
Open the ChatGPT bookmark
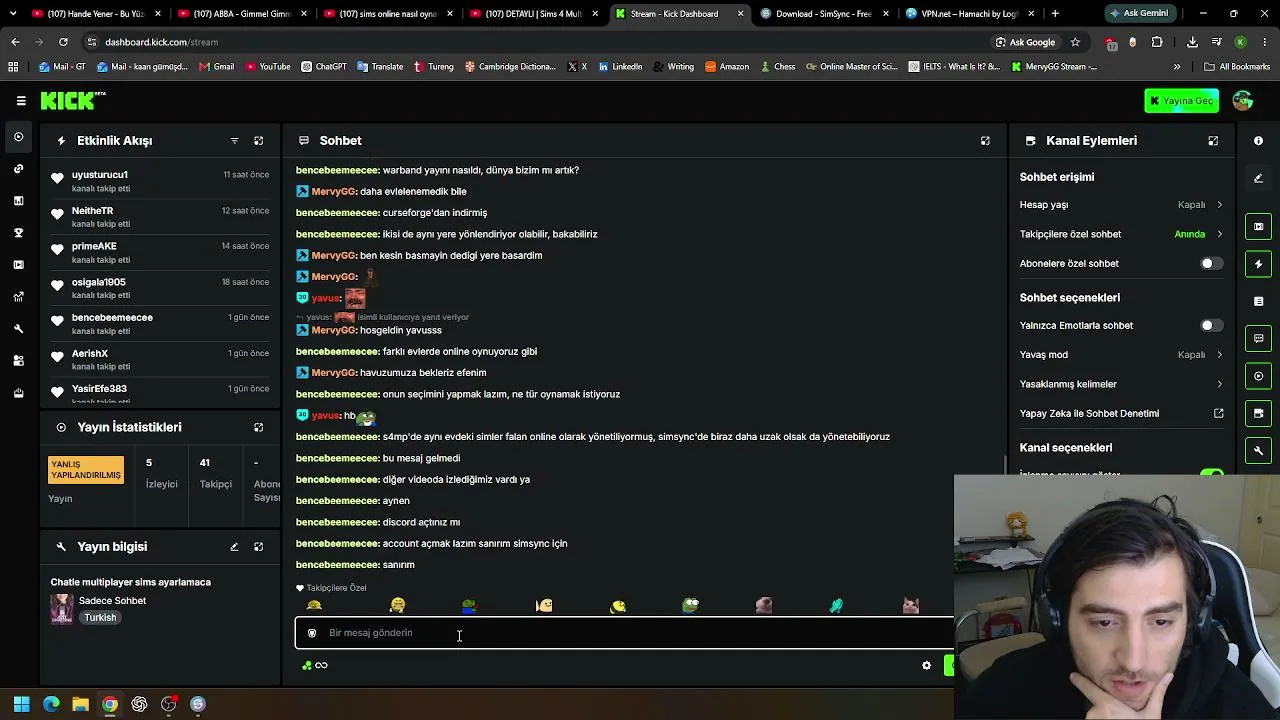tap(323, 67)
